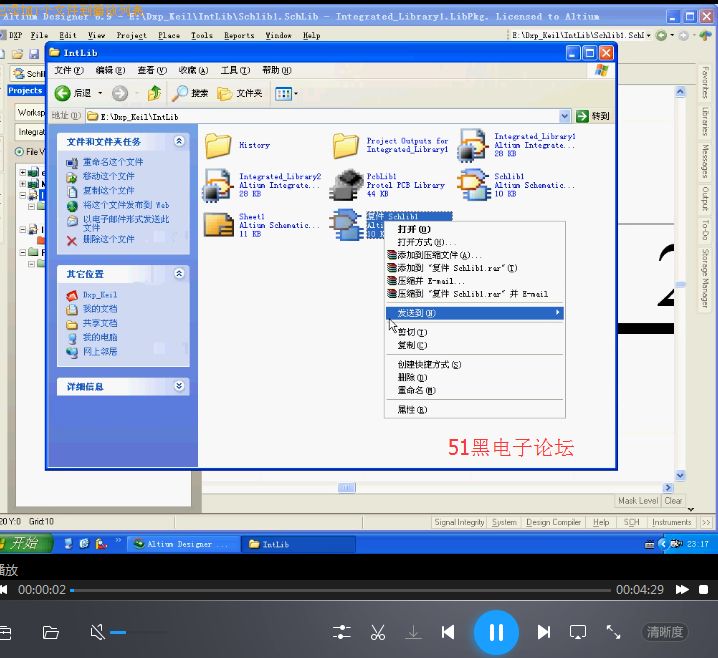Skip to next video
The image size is (718, 658).
click(544, 632)
